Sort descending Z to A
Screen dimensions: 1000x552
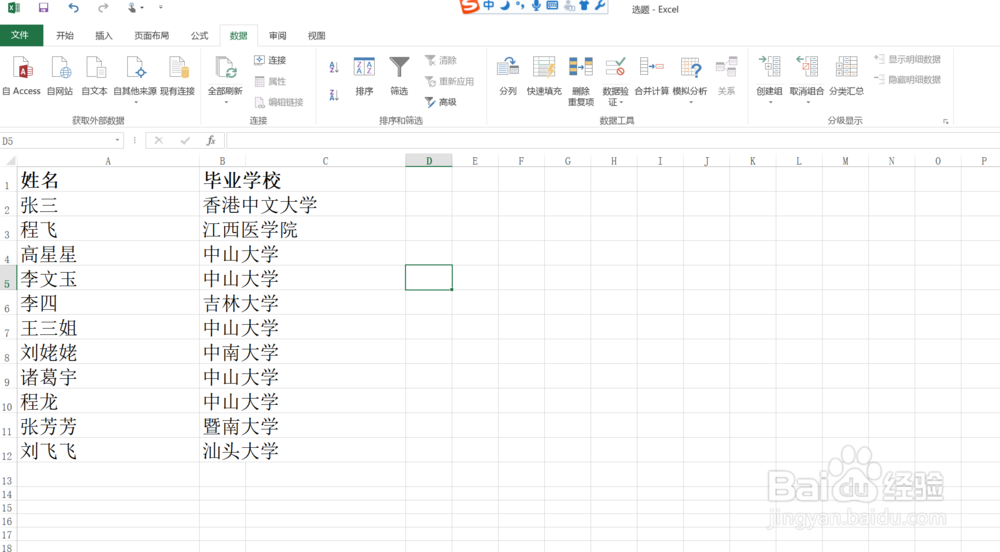334,95
